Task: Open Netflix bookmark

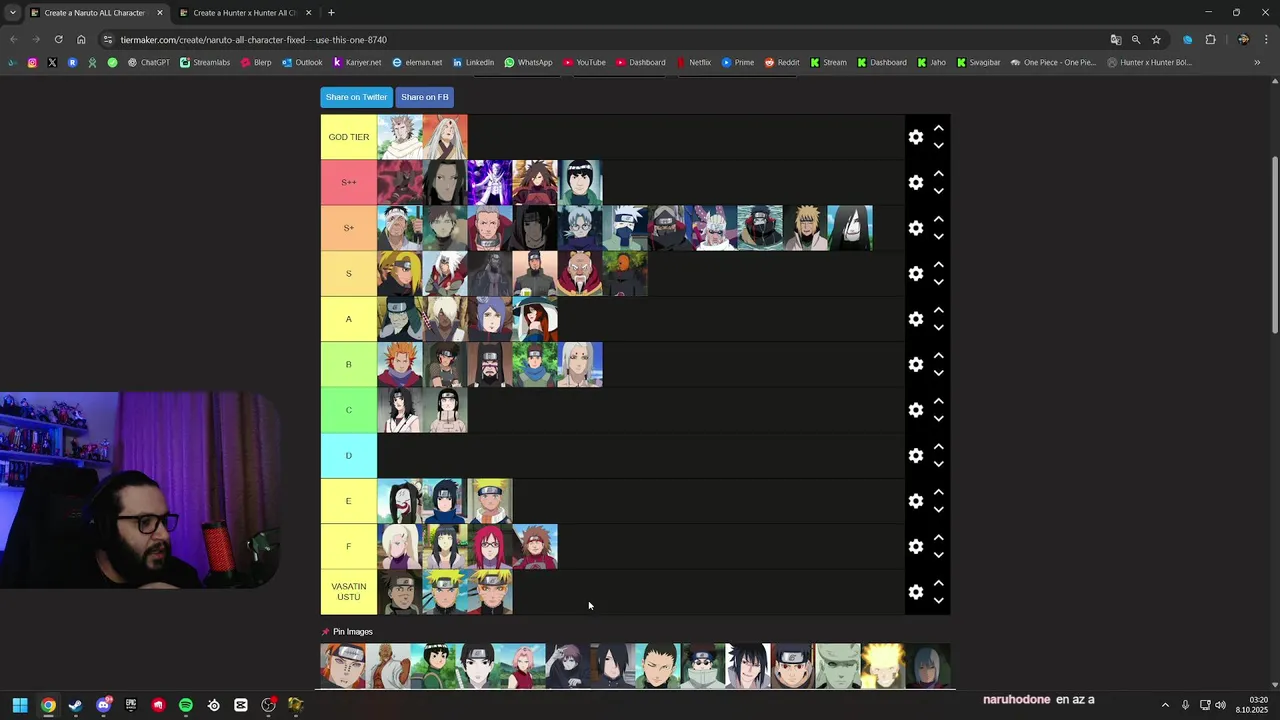Action: 693,62
